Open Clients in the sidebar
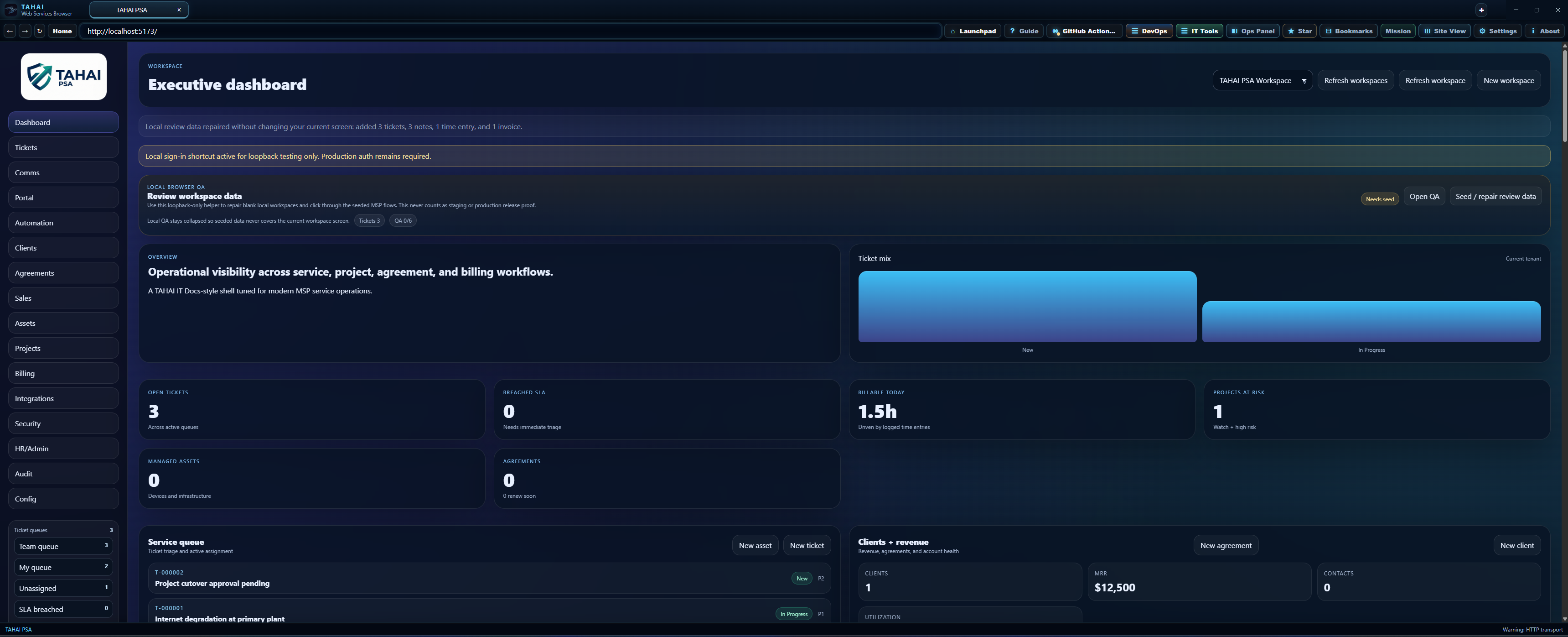 click(63, 248)
